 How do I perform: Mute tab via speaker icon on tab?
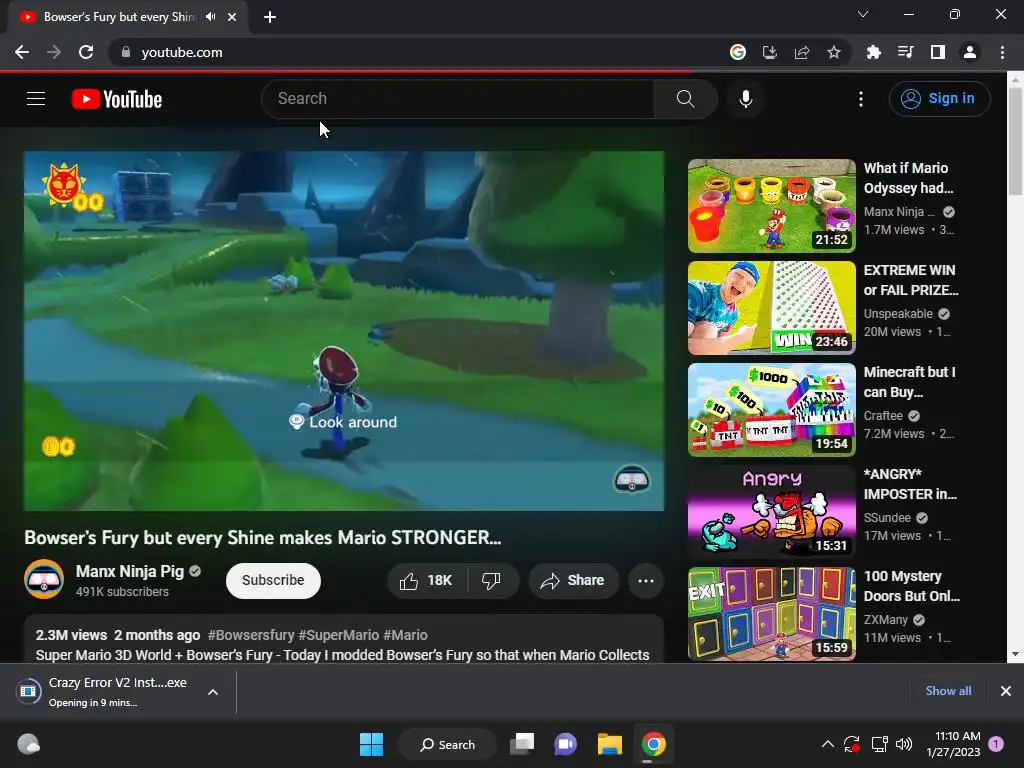[x=210, y=17]
